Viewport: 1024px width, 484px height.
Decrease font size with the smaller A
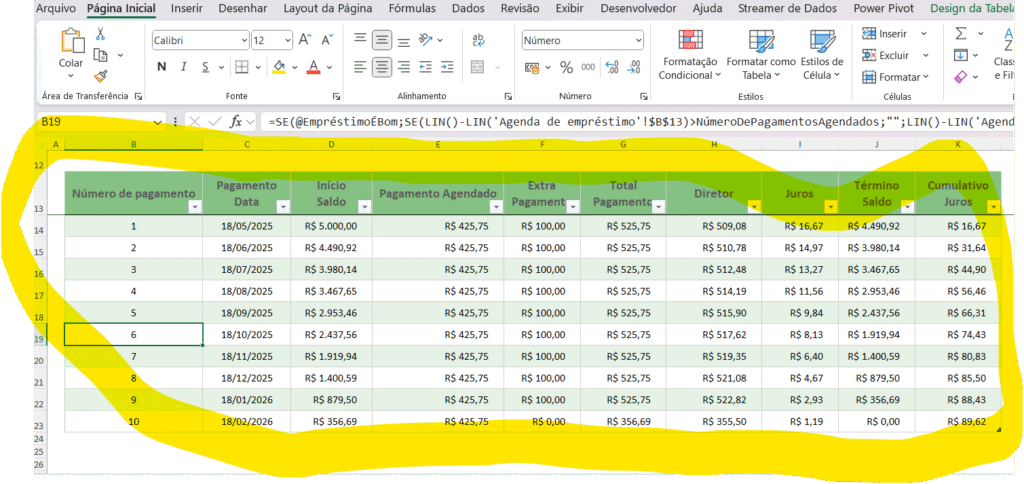327,40
